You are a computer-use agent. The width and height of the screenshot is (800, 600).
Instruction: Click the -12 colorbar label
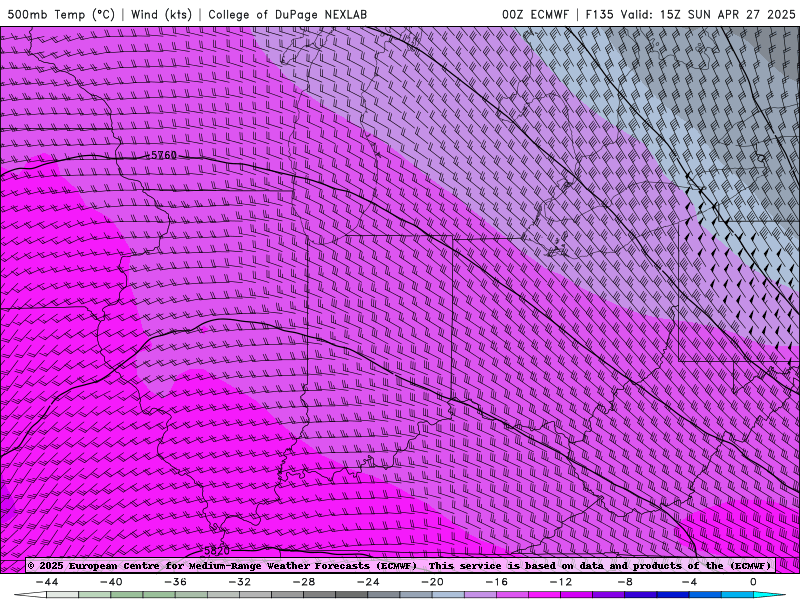(x=561, y=582)
